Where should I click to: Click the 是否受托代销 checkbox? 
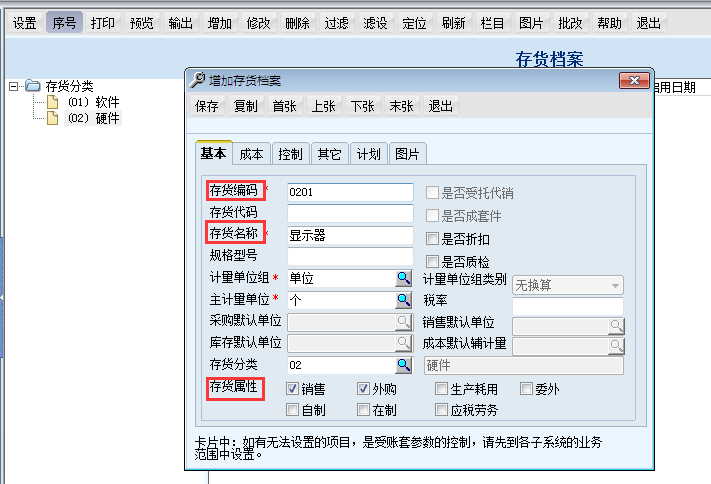click(432, 193)
